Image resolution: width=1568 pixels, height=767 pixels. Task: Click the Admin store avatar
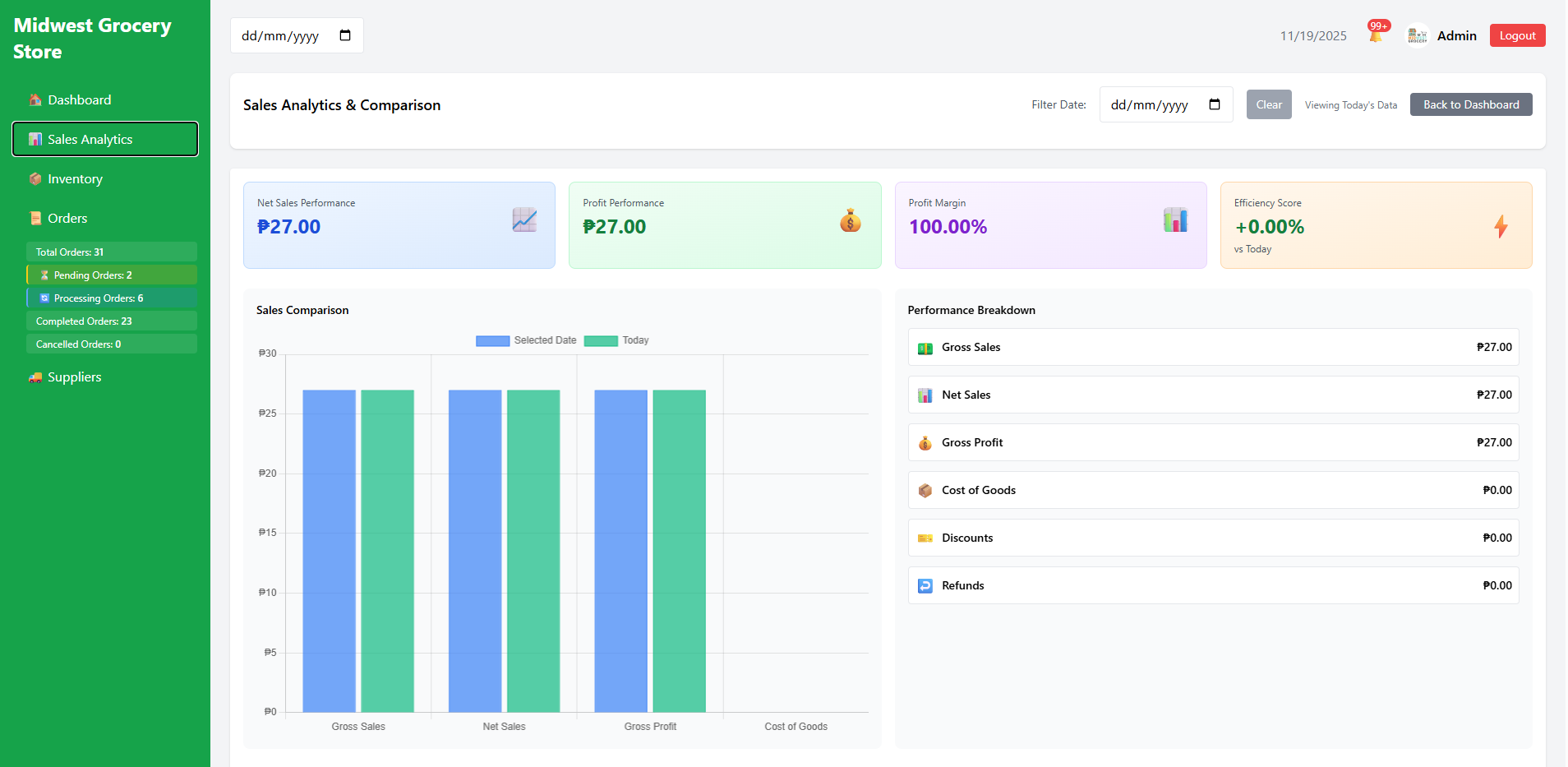tap(1418, 35)
